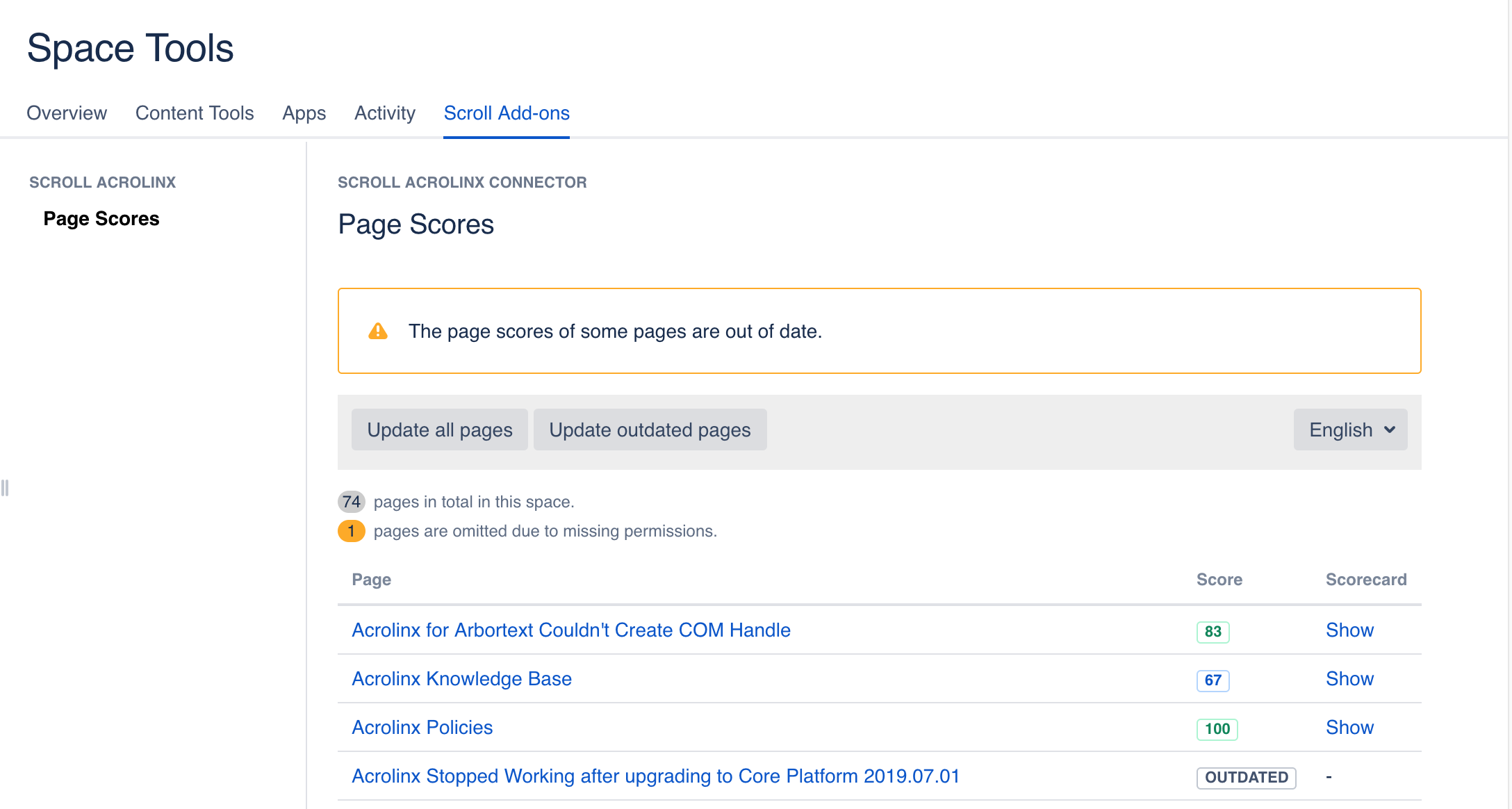Click the Scorecard column header
1512x809 pixels.
click(x=1366, y=580)
